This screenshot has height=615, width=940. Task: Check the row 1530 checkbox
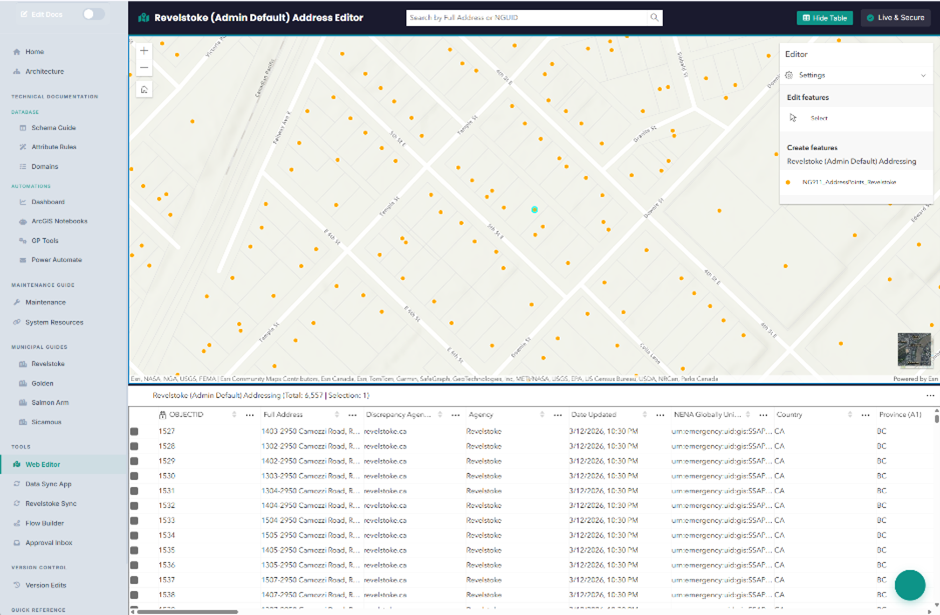(134, 476)
